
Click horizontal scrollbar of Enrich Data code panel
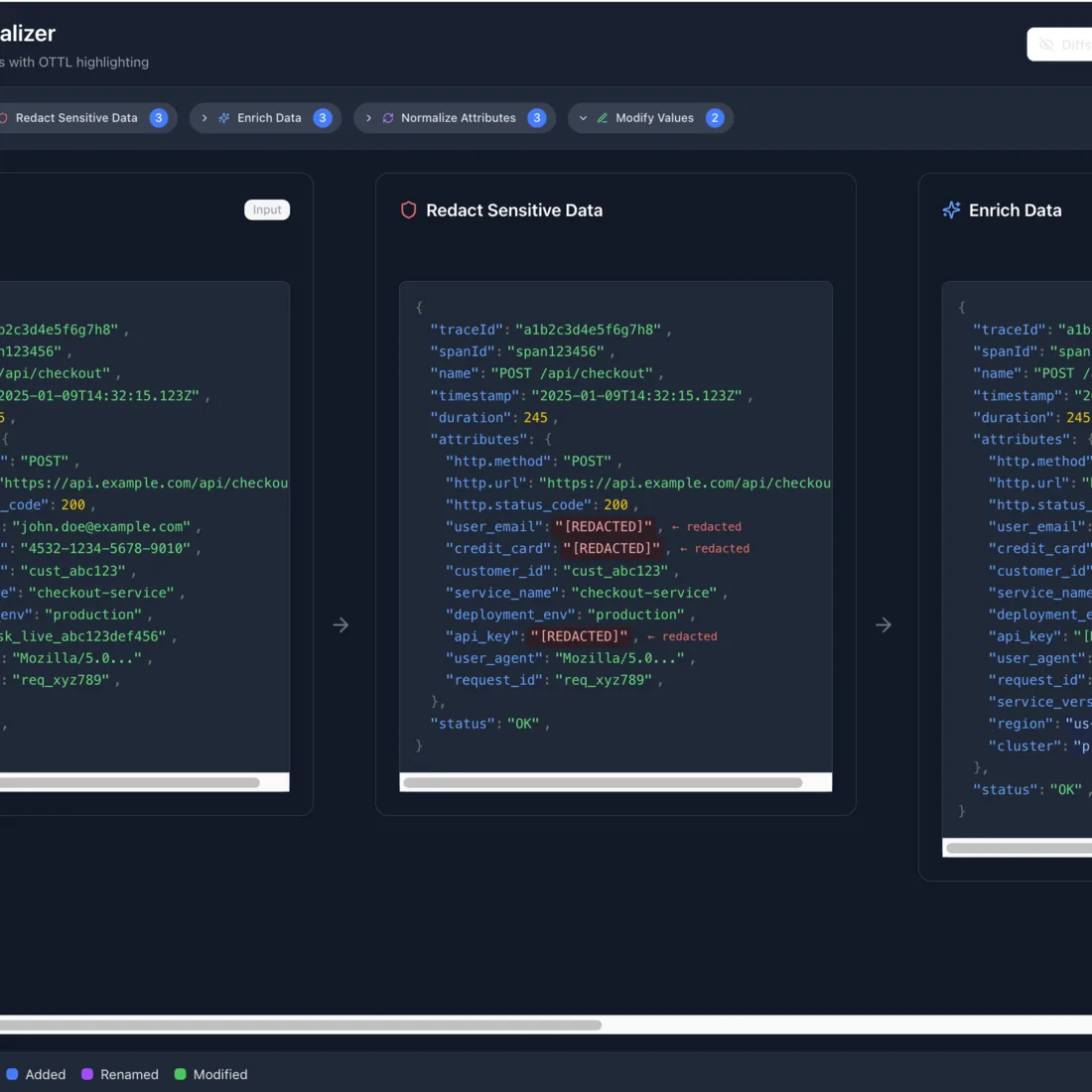[1019, 848]
